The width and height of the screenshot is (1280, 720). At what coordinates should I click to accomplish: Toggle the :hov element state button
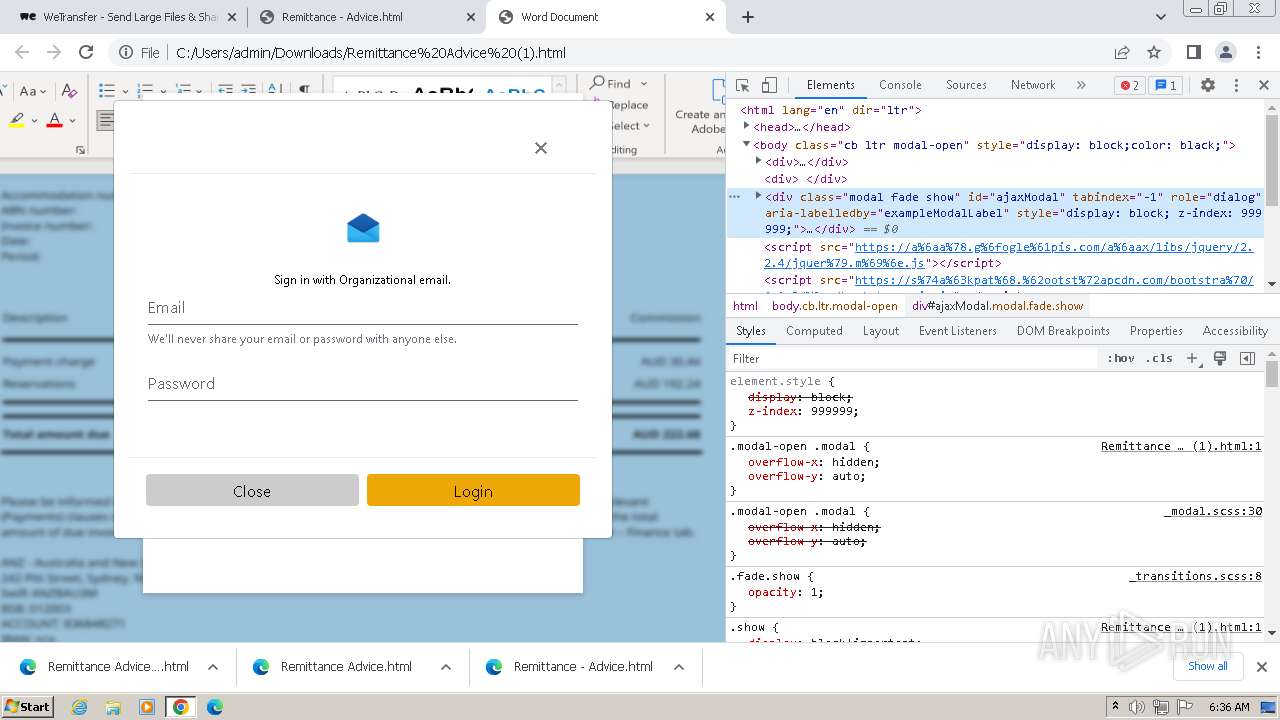pyautogui.click(x=1121, y=358)
